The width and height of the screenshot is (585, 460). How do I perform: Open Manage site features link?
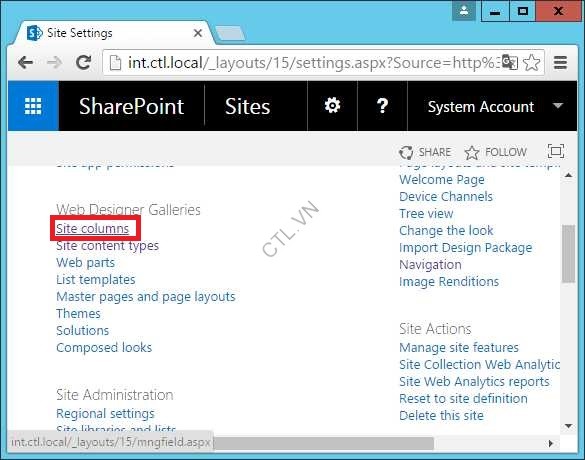(x=459, y=348)
